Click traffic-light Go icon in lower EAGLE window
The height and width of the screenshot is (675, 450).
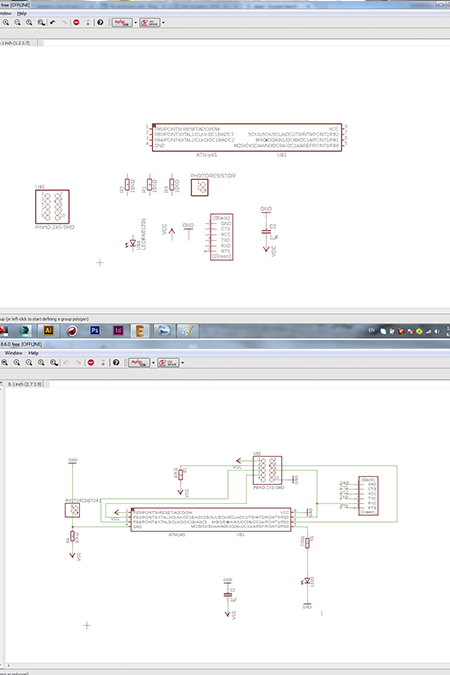[x=103, y=362]
